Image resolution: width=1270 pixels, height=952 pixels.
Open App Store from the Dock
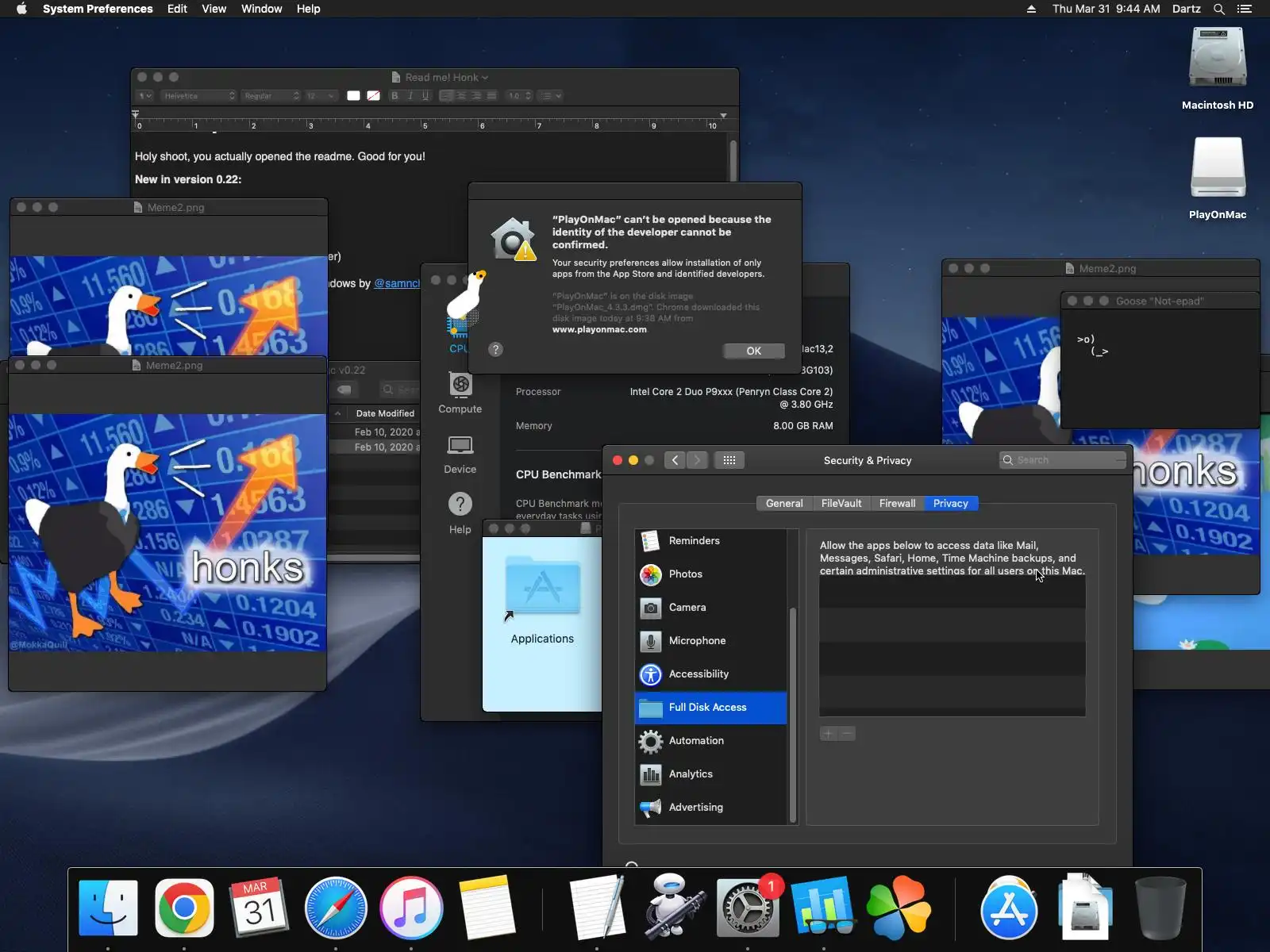(1009, 908)
